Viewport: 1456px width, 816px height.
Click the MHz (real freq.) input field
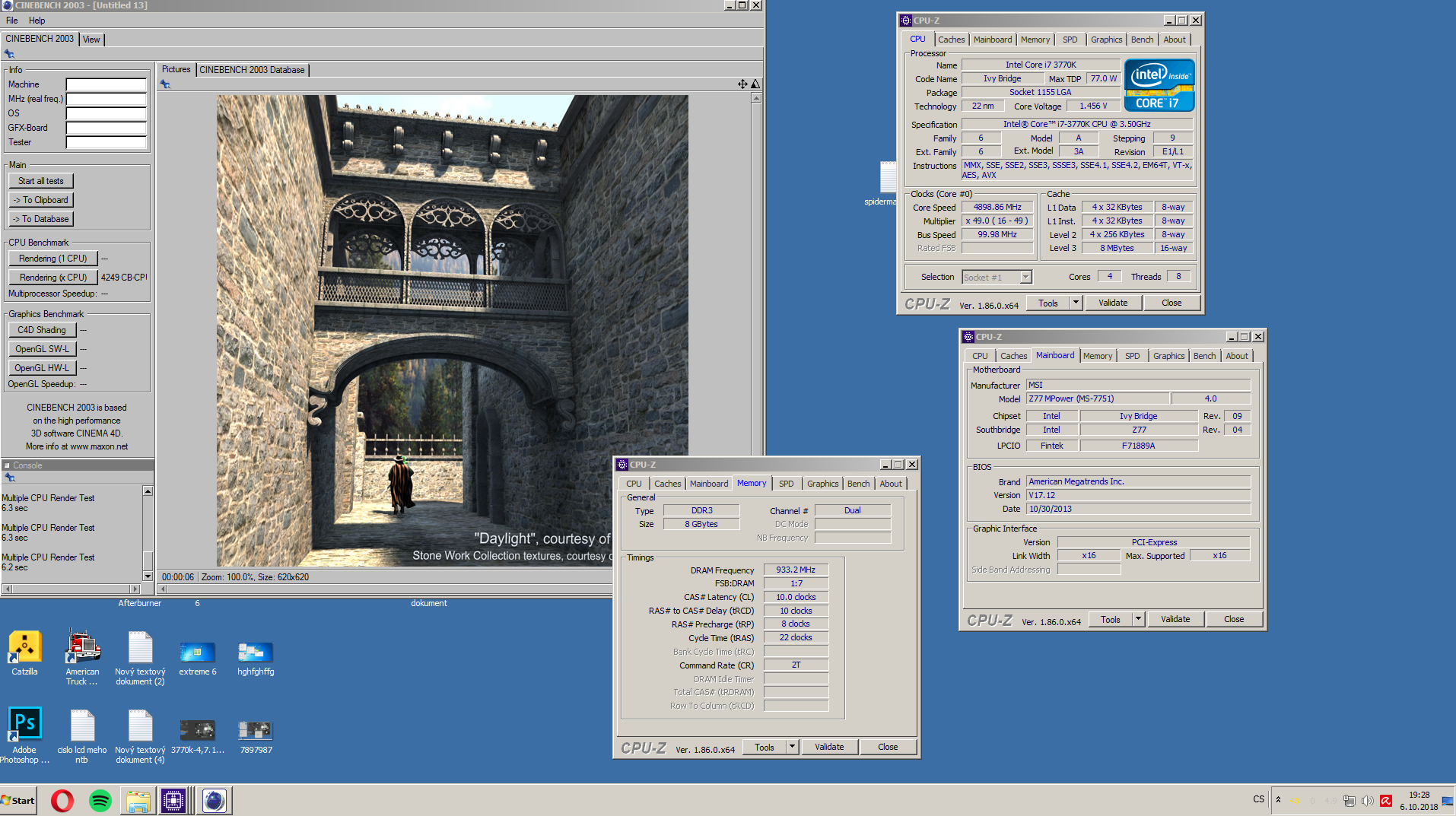coord(106,99)
